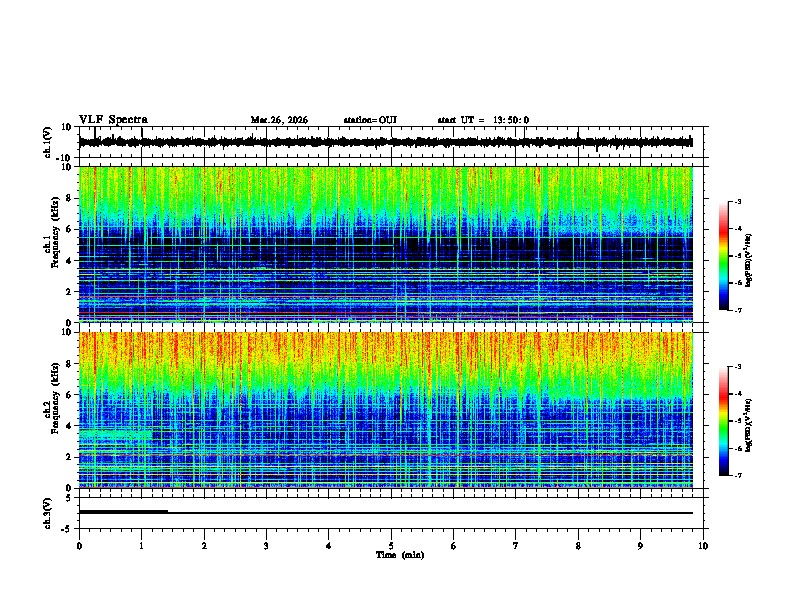
Task: Click the "station=OUI" header label
Action: [370, 120]
